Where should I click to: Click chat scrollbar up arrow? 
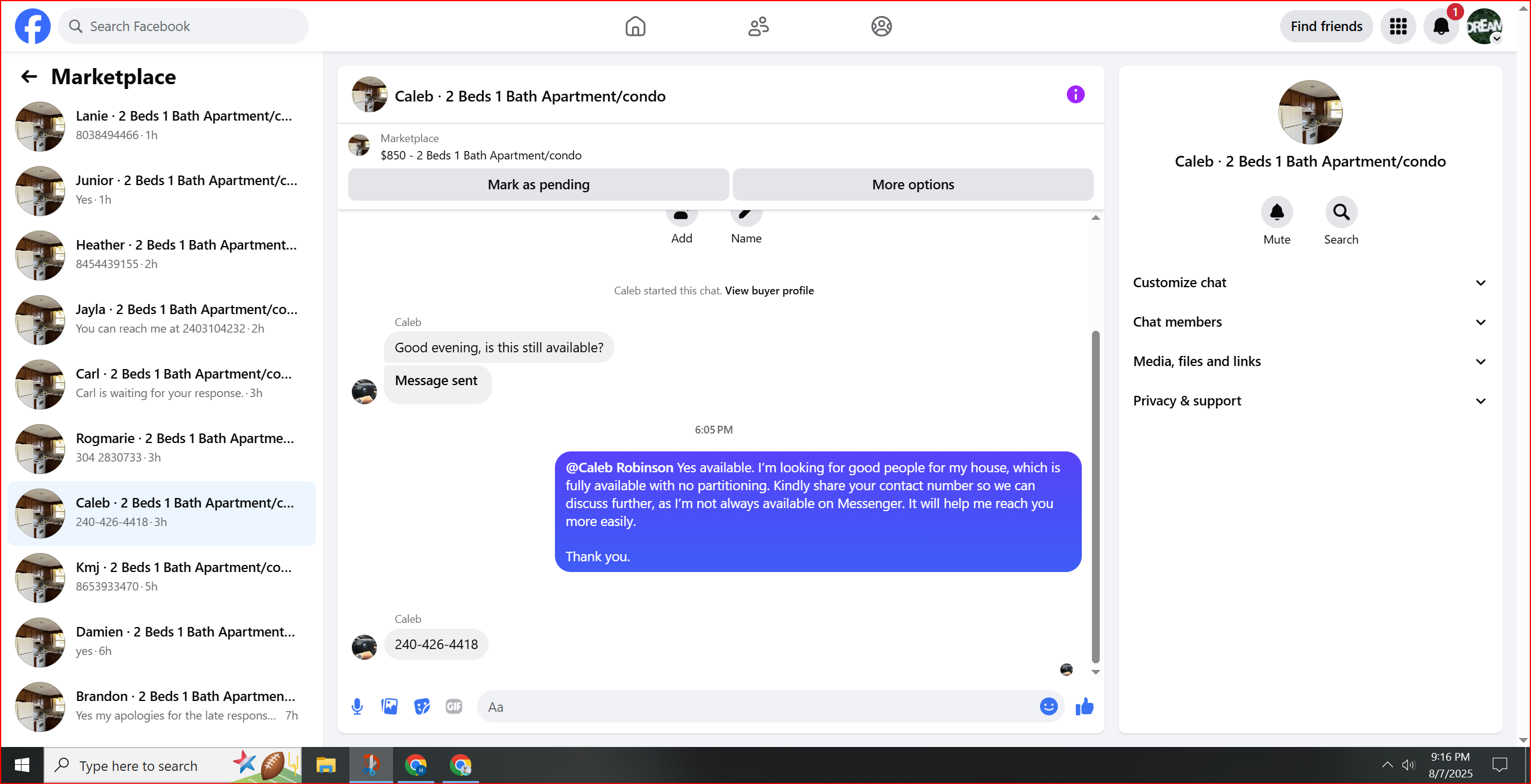click(1095, 217)
